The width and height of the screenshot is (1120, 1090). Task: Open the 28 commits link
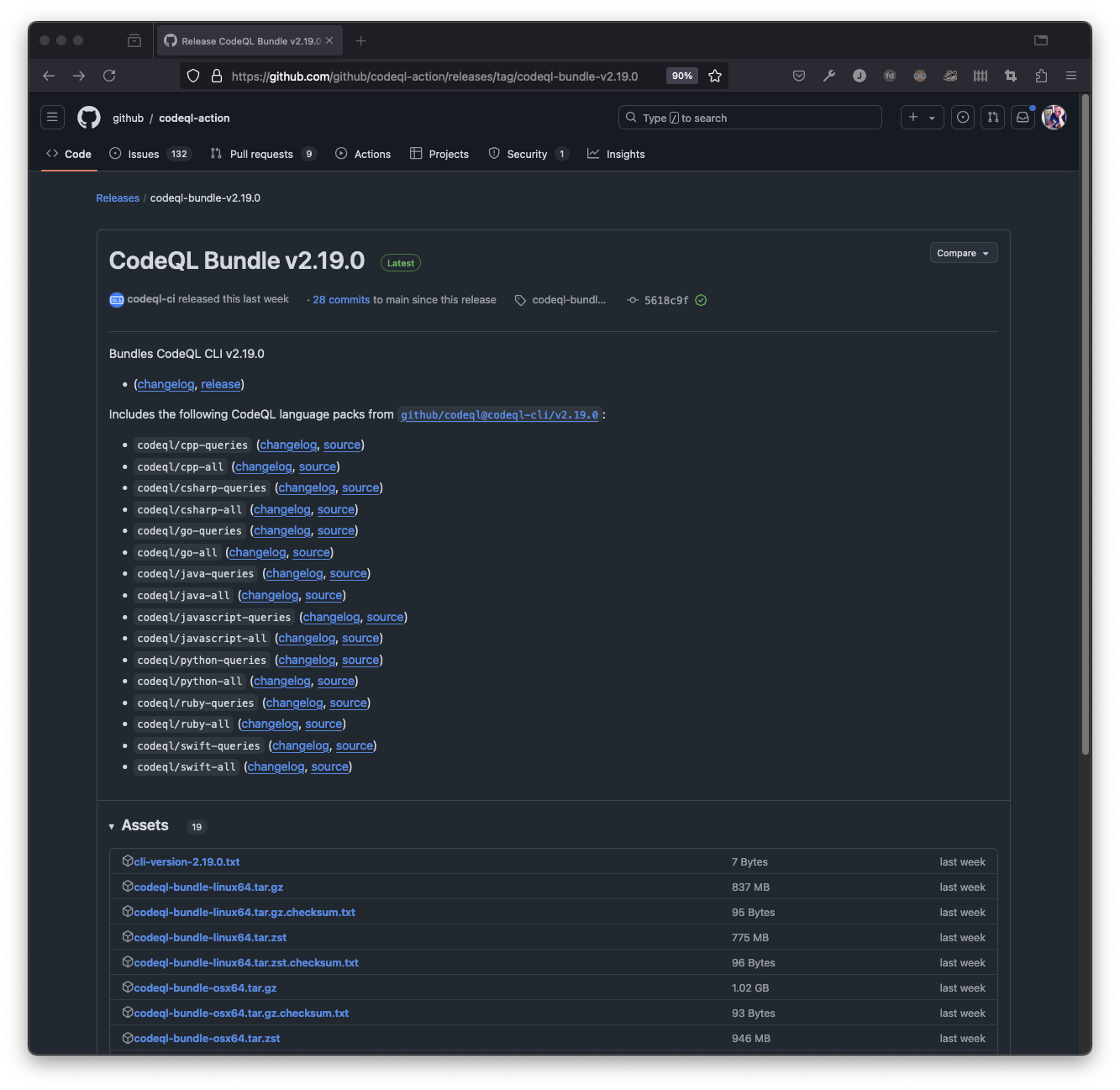(341, 300)
